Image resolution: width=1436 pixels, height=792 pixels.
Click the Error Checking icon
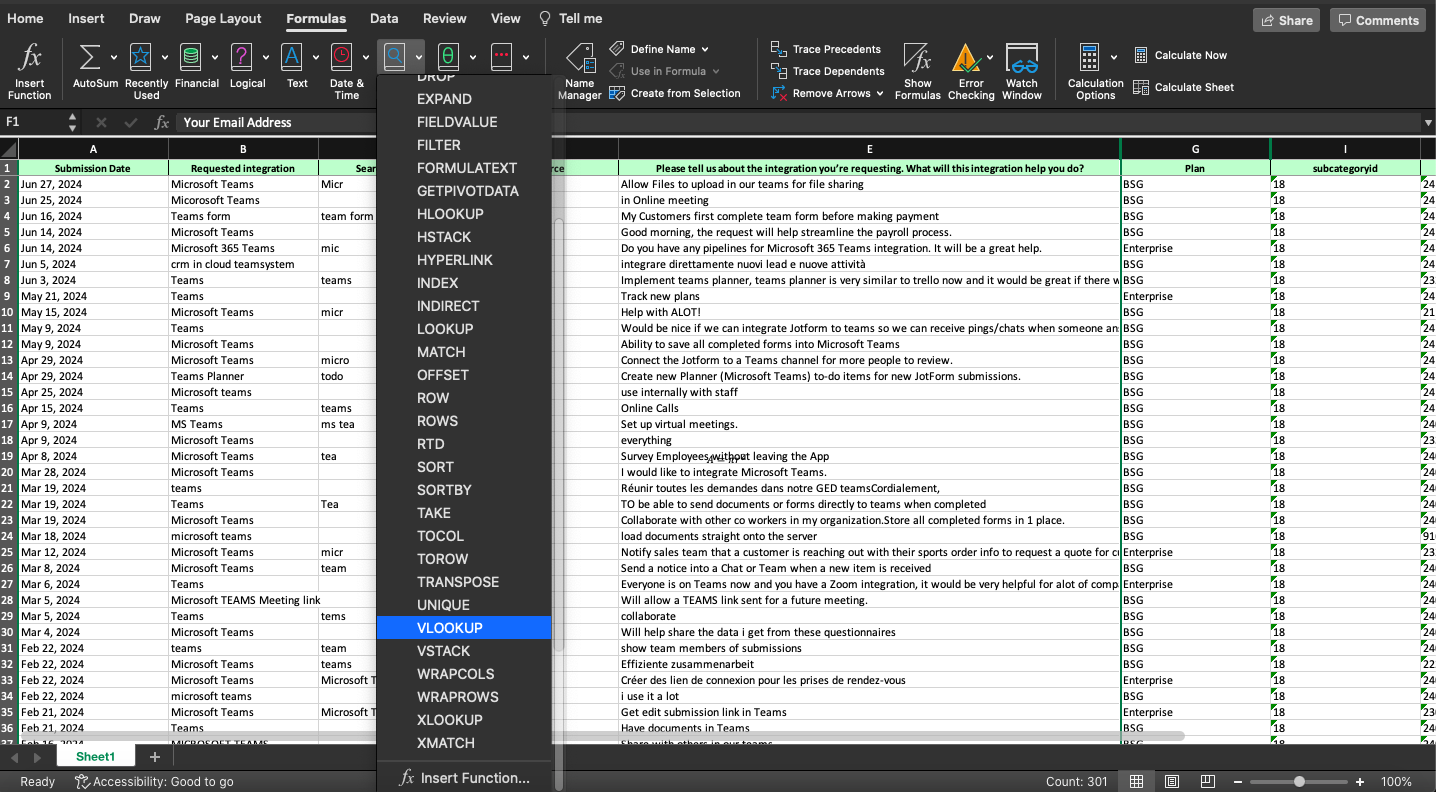[x=966, y=58]
